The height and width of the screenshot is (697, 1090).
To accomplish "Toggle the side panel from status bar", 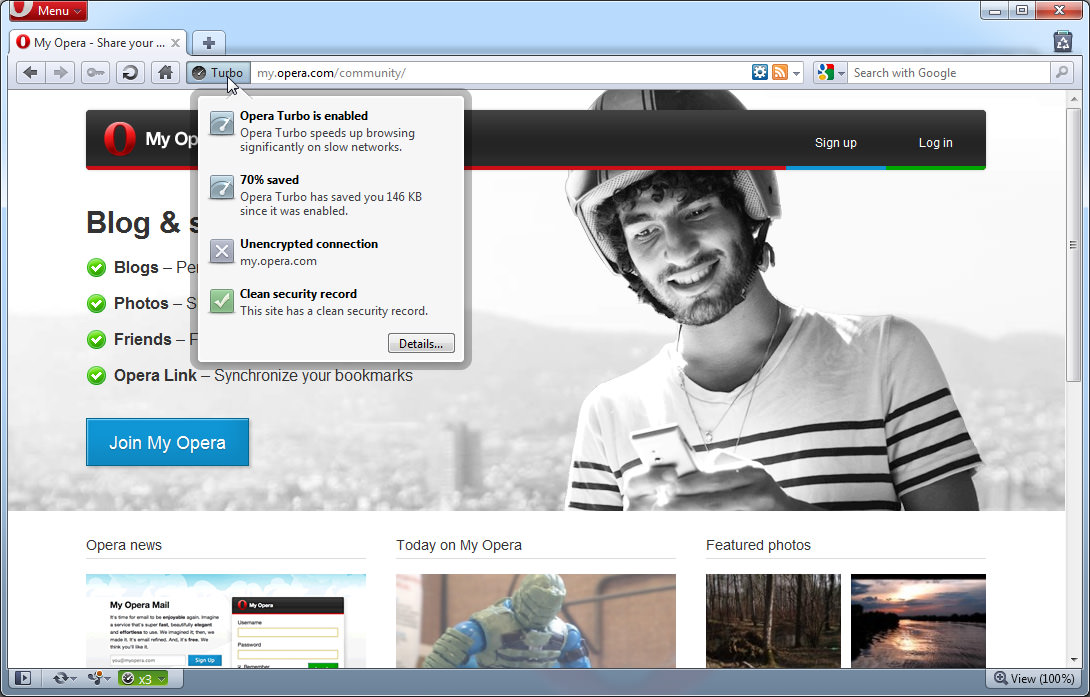I will 22,678.
